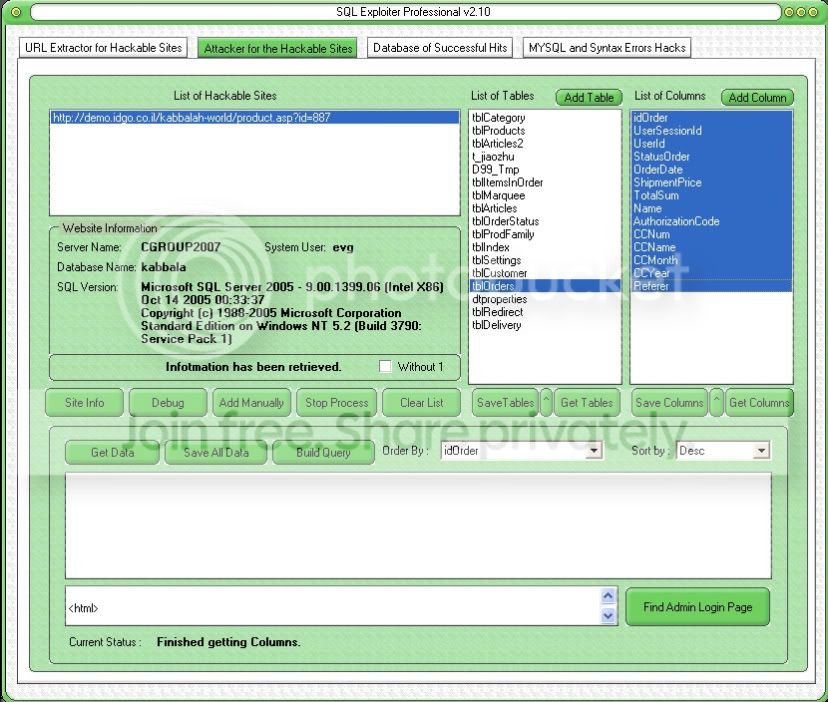Click the Find Admin Login Page button
The image size is (828, 702).
click(698, 607)
